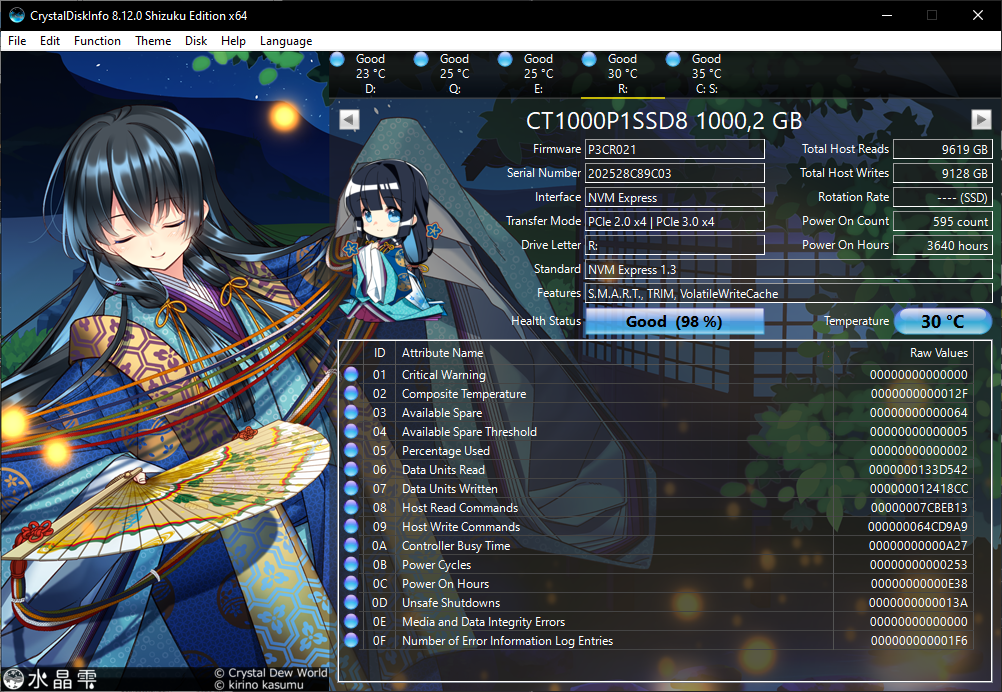Image resolution: width=1002 pixels, height=692 pixels.
Task: Select disk C: S: status orb
Action: pos(673,59)
